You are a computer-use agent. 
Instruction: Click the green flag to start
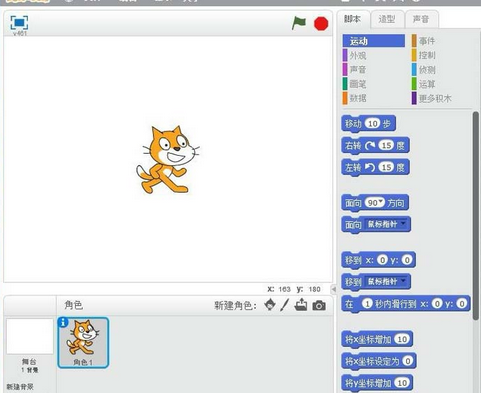[x=299, y=23]
